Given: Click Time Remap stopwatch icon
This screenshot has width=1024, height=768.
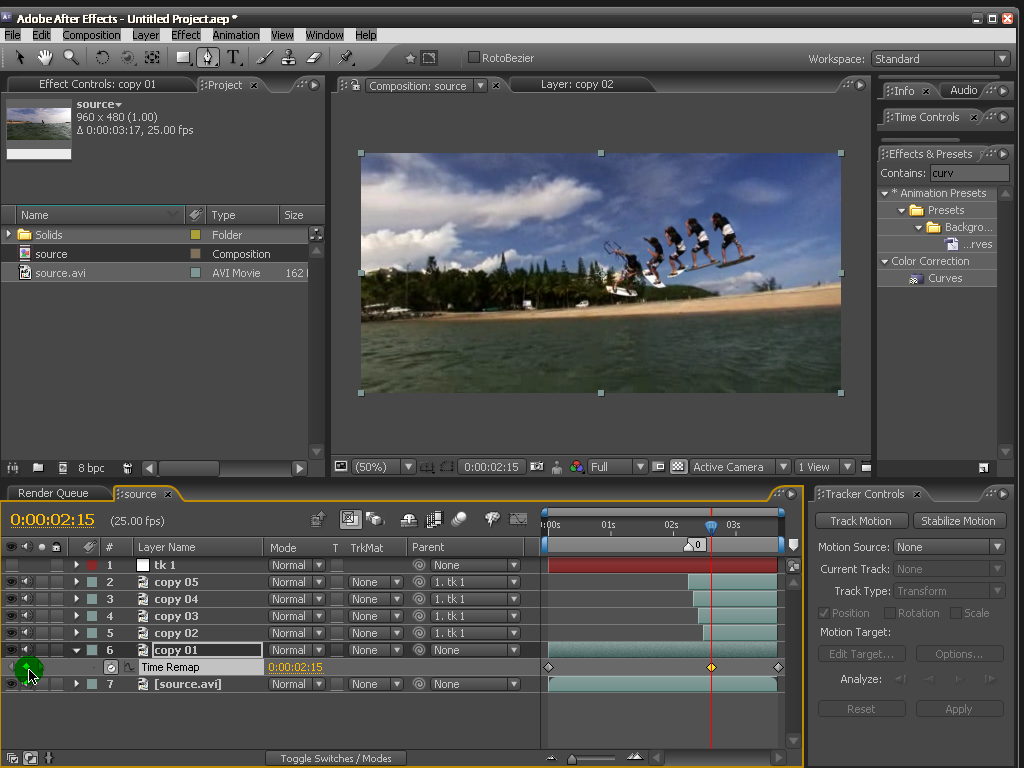Looking at the screenshot, I should (x=112, y=667).
